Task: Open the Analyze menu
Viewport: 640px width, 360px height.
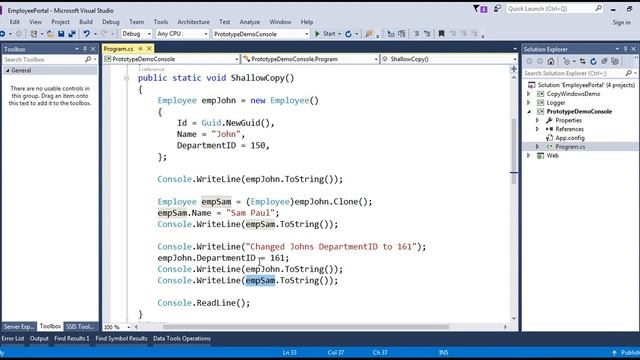Action: 250,22
